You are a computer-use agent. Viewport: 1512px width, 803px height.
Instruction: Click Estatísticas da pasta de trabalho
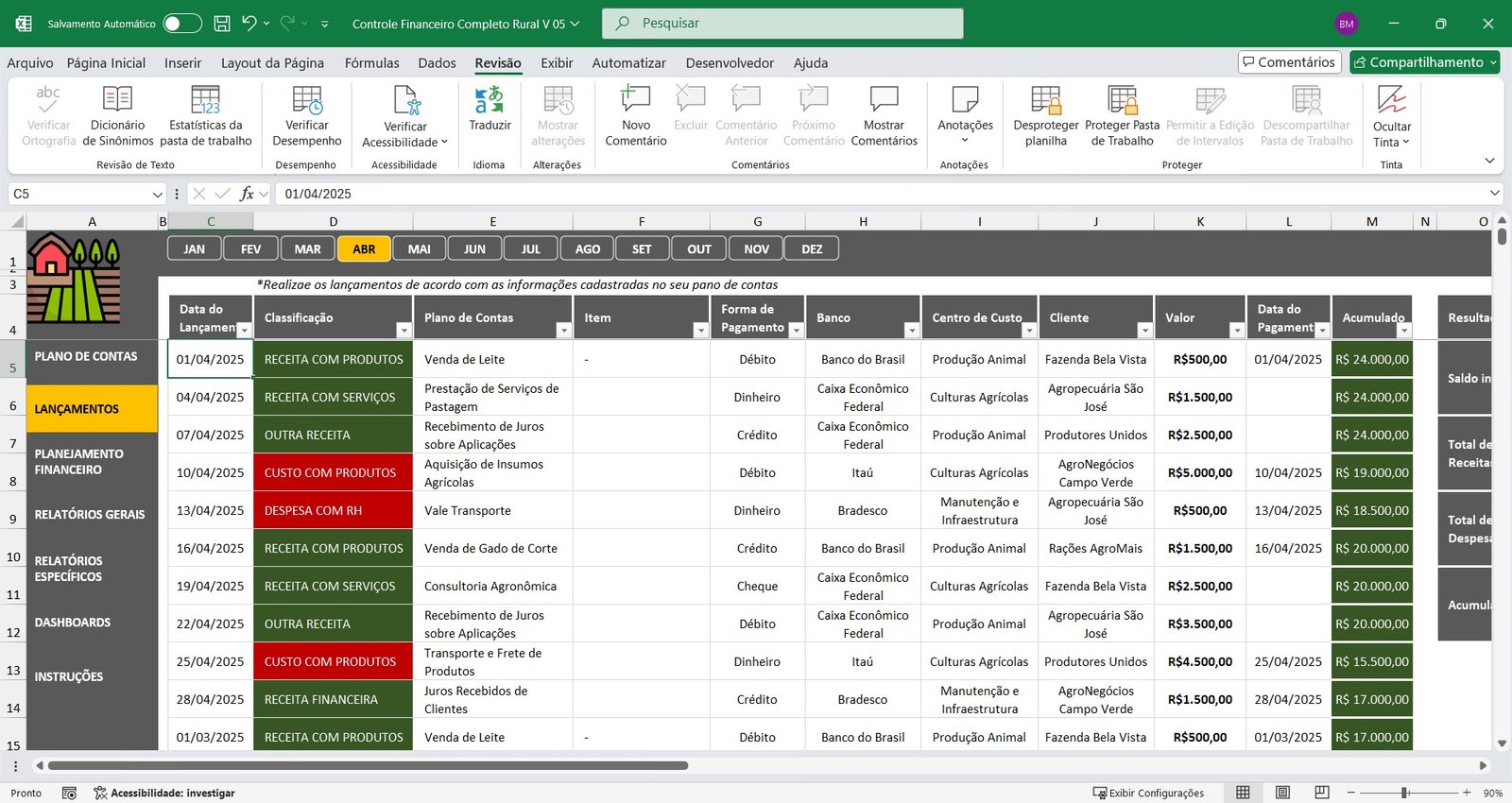coord(205,100)
